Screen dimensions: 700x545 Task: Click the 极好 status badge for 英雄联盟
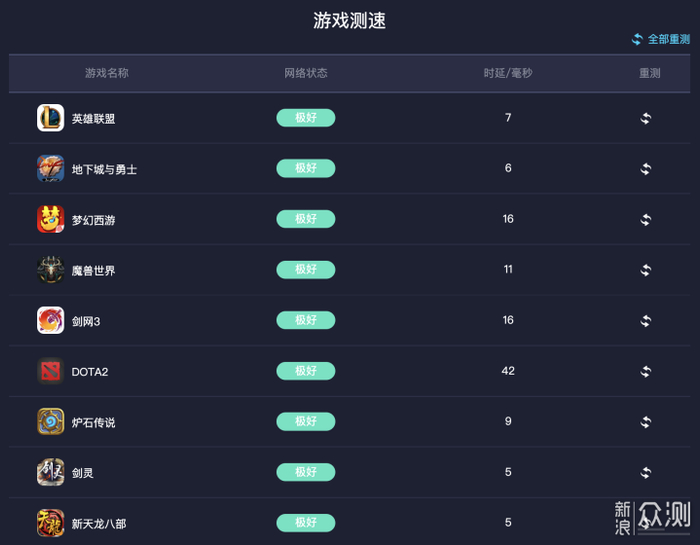point(305,118)
